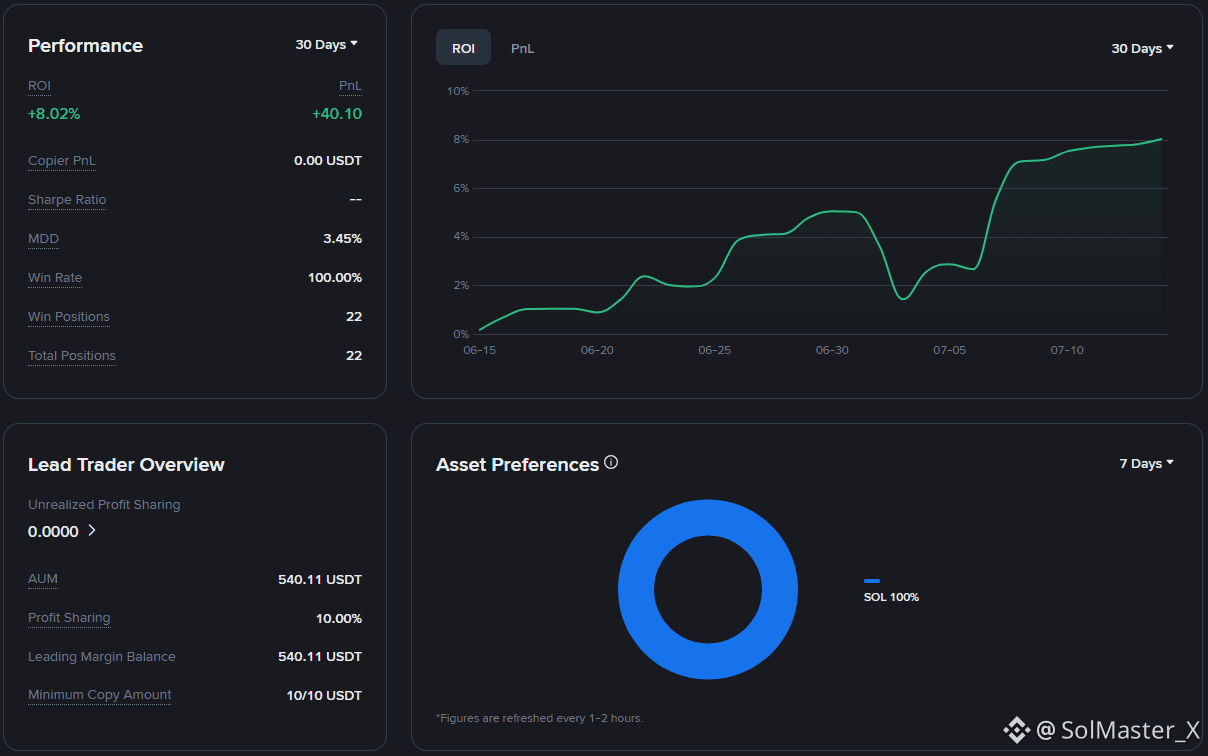Click the AUM 540.11 USDT value
The height and width of the screenshot is (756, 1208).
(320, 580)
